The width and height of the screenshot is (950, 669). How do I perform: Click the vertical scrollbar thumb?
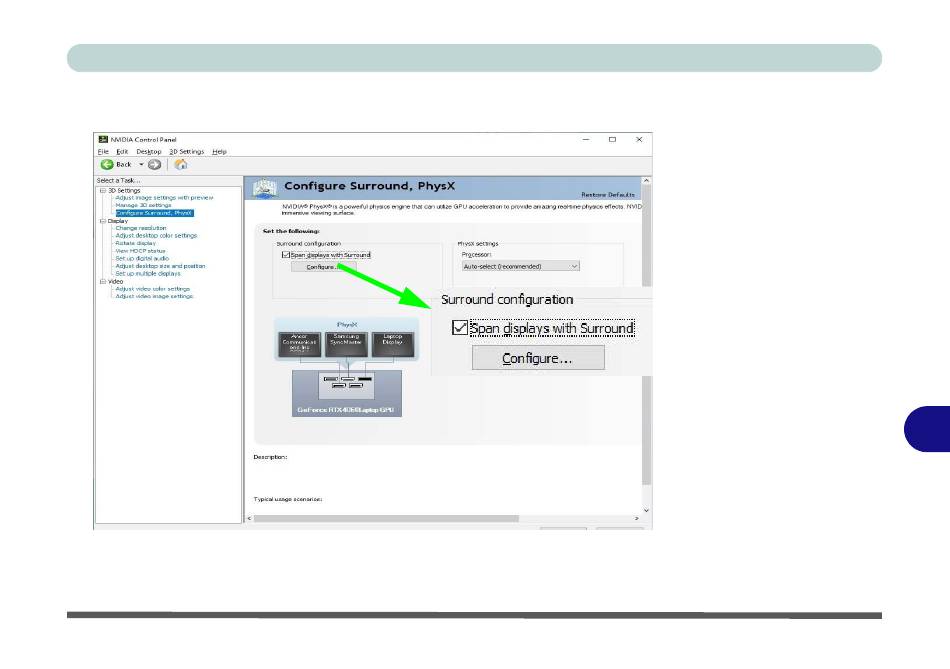646,335
